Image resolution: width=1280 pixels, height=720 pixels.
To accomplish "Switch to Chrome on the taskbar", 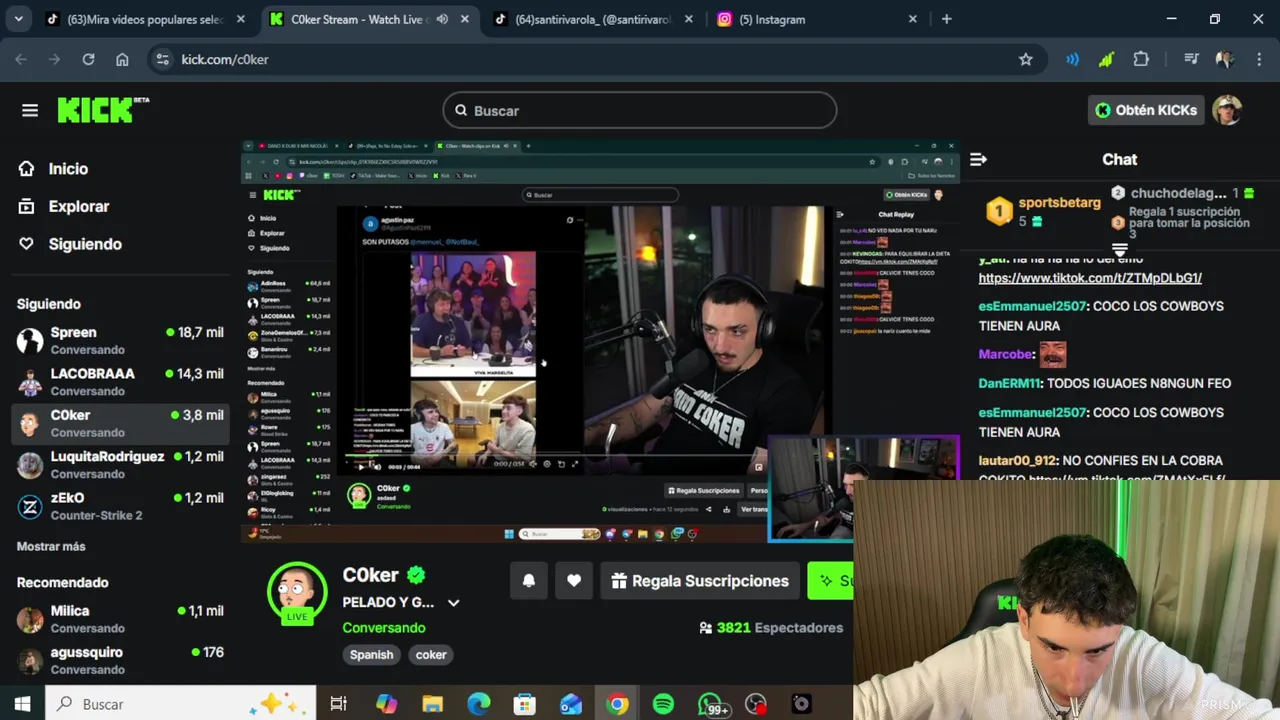I will click(617, 704).
